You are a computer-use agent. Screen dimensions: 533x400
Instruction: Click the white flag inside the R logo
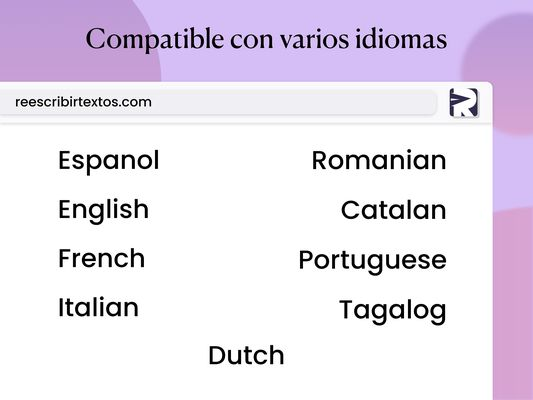[x=460, y=100]
